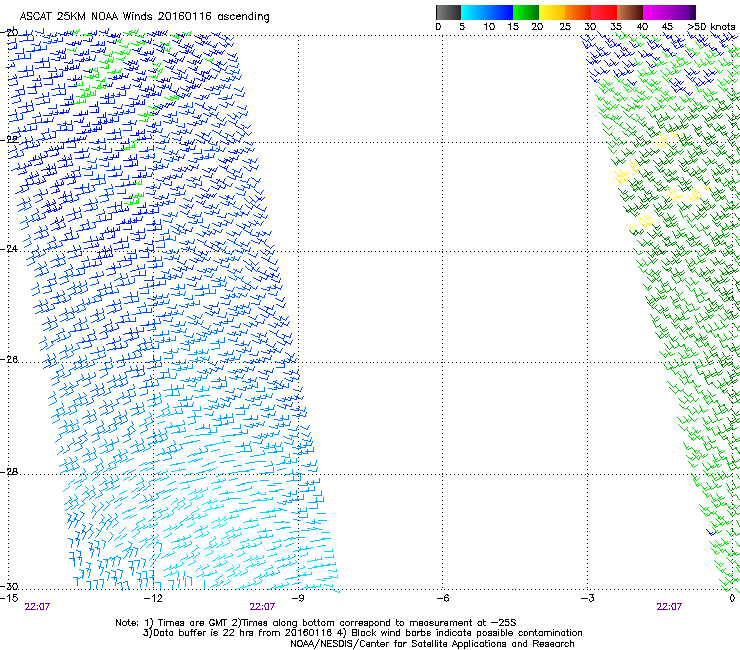Click the latitude label '-26'

pyautogui.click(x=10, y=360)
